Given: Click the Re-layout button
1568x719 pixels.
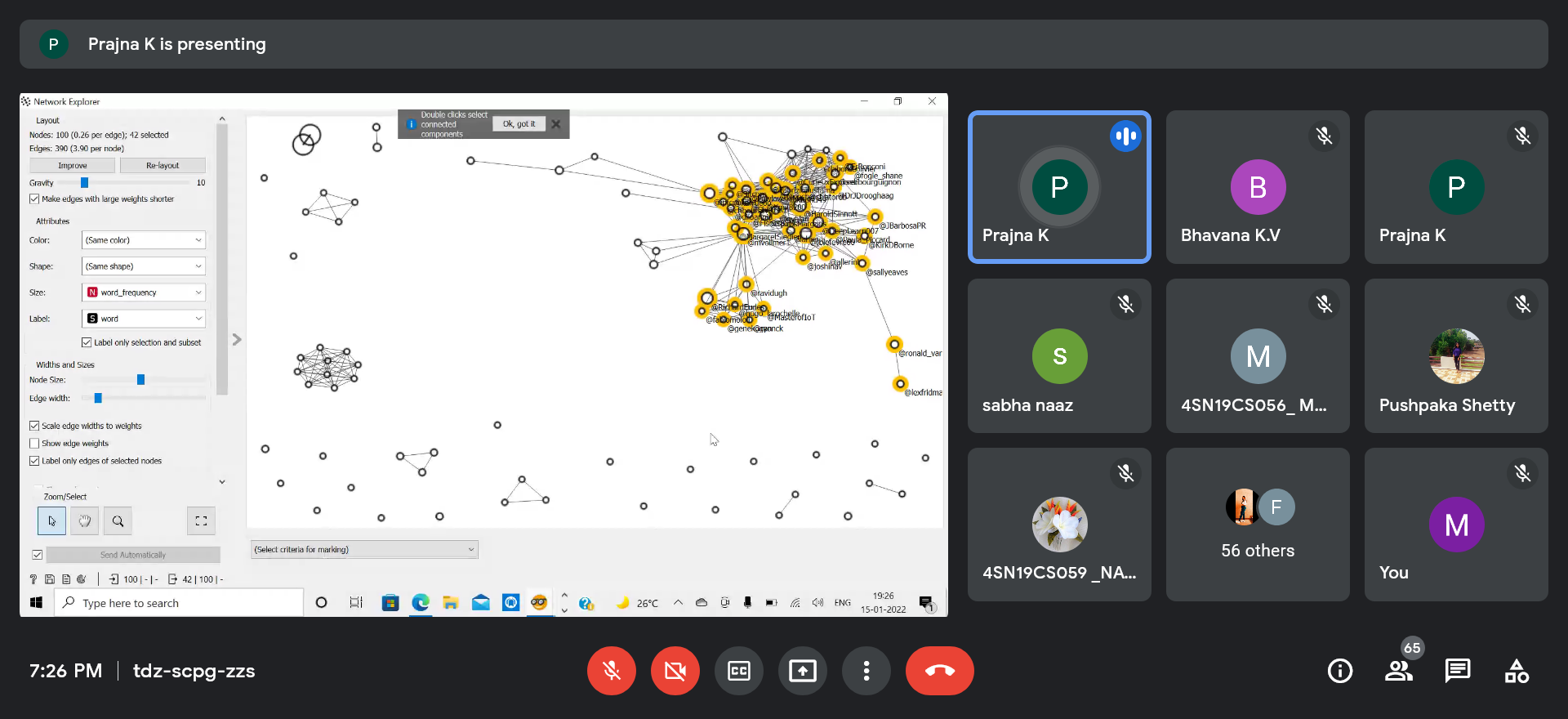Looking at the screenshot, I should [x=163, y=166].
